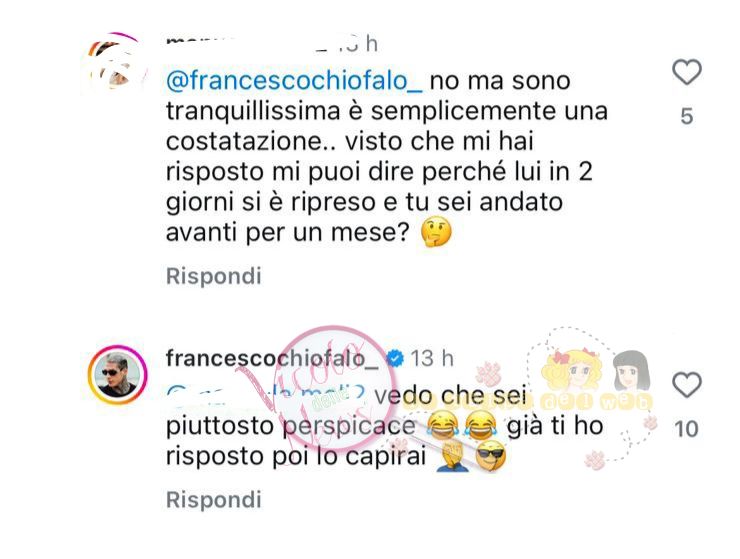Click the 13 h timestamp

tap(432, 358)
